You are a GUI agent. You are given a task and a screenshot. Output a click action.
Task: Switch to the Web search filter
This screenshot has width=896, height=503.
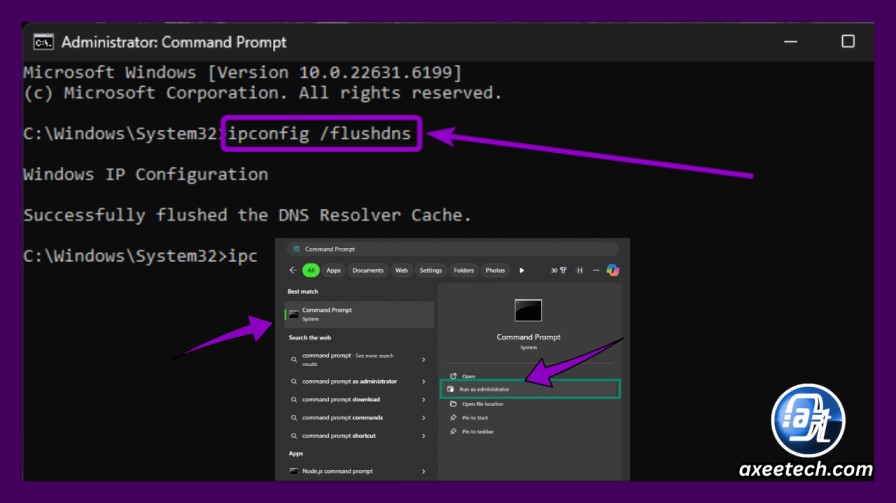pos(402,270)
